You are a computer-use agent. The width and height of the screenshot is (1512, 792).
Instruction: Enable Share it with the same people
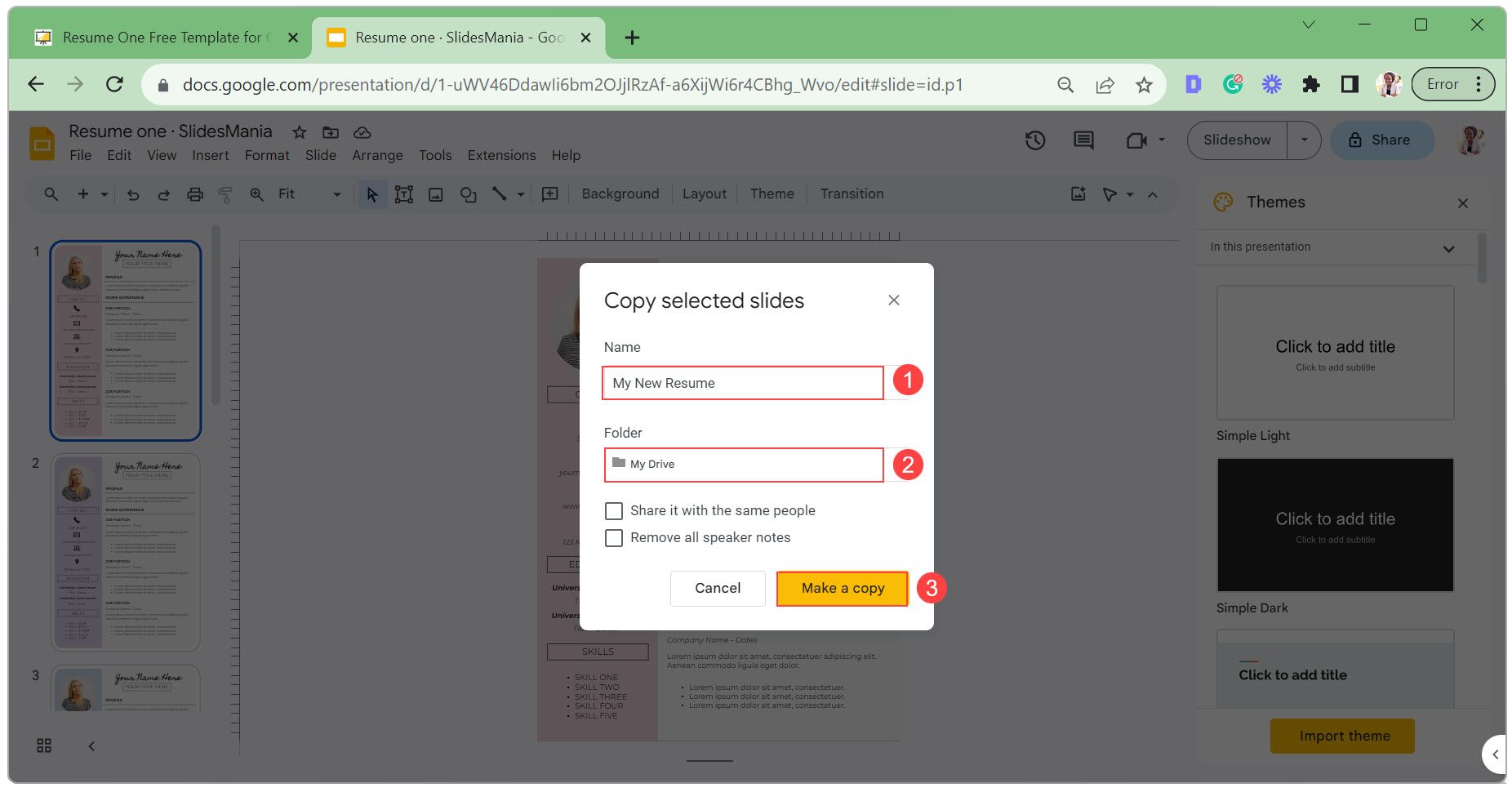click(x=614, y=511)
